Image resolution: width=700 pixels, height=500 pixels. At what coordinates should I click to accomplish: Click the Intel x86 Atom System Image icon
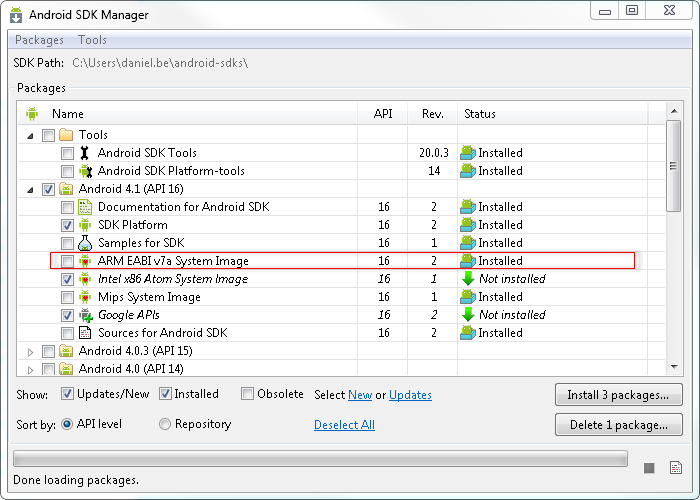pos(85,279)
